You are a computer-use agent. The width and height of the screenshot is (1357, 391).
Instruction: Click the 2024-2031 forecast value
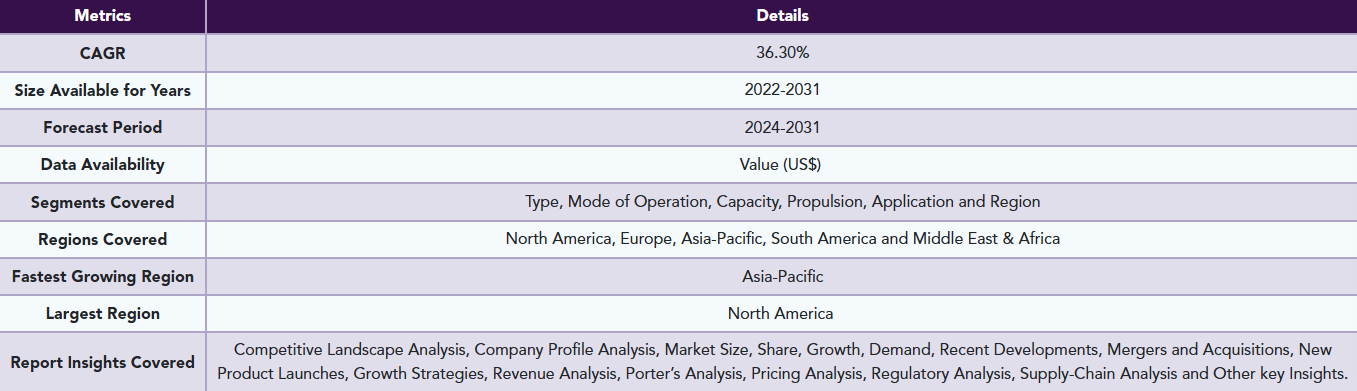pyautogui.click(x=782, y=127)
